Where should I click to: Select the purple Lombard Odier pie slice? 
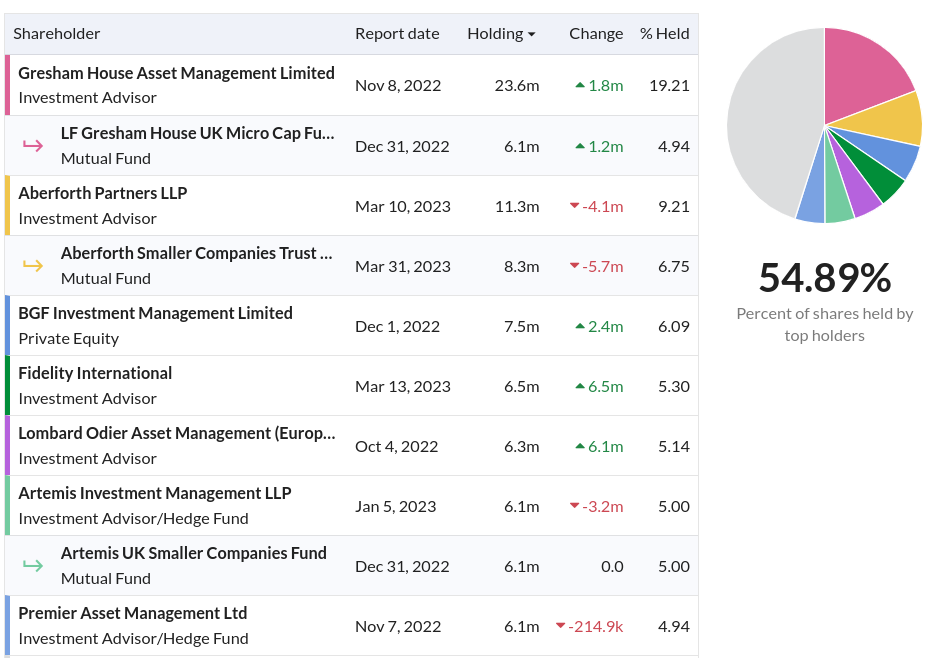coord(858,192)
